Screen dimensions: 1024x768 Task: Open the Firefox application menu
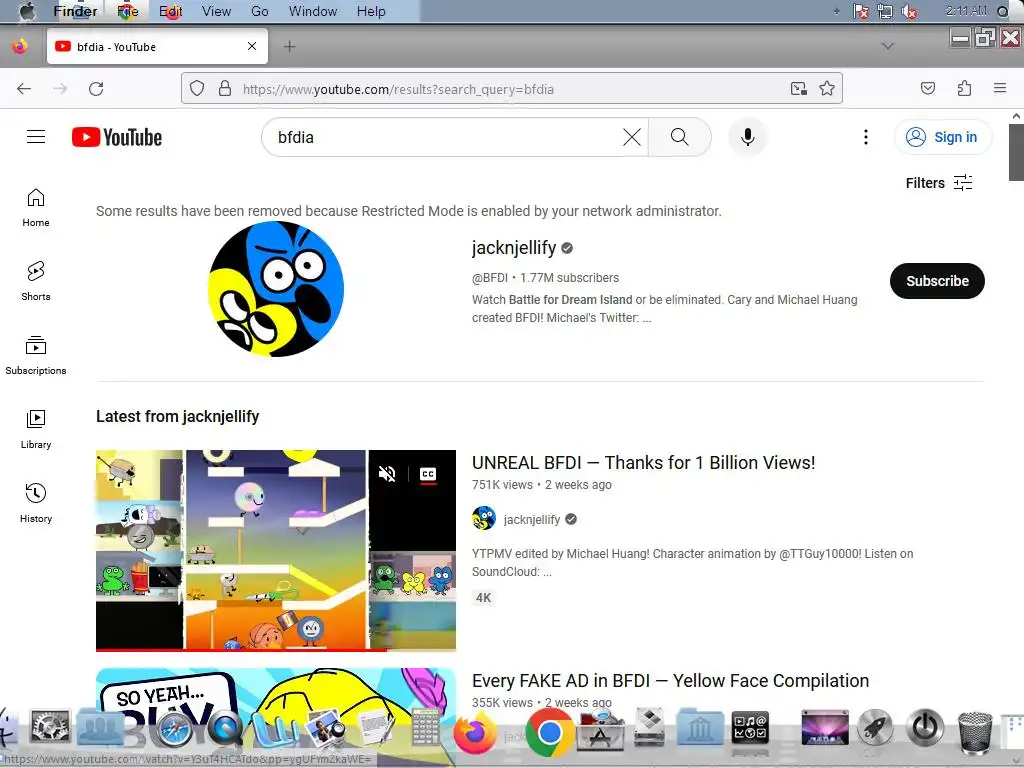point(1000,88)
